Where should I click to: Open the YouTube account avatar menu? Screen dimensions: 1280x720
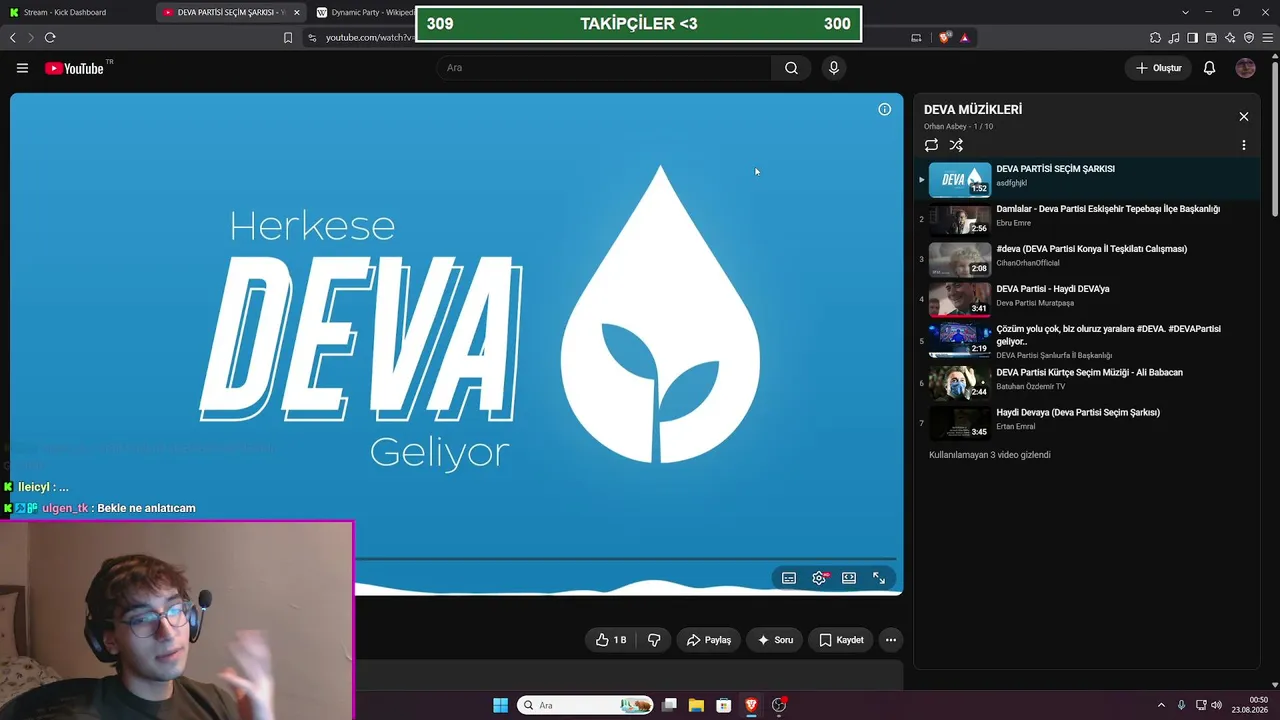(1245, 68)
